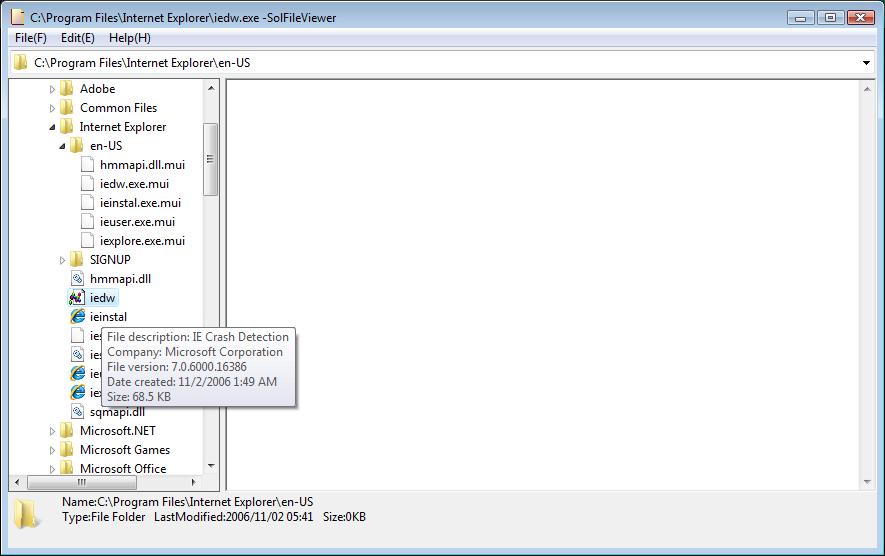
Task: Open the File(F) menu
Action: tap(30, 38)
